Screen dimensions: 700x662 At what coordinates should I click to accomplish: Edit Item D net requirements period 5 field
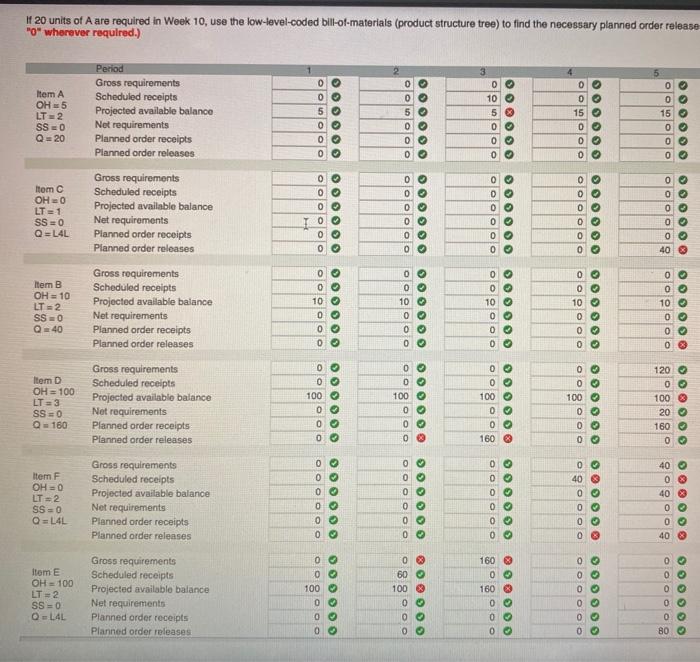point(645,412)
